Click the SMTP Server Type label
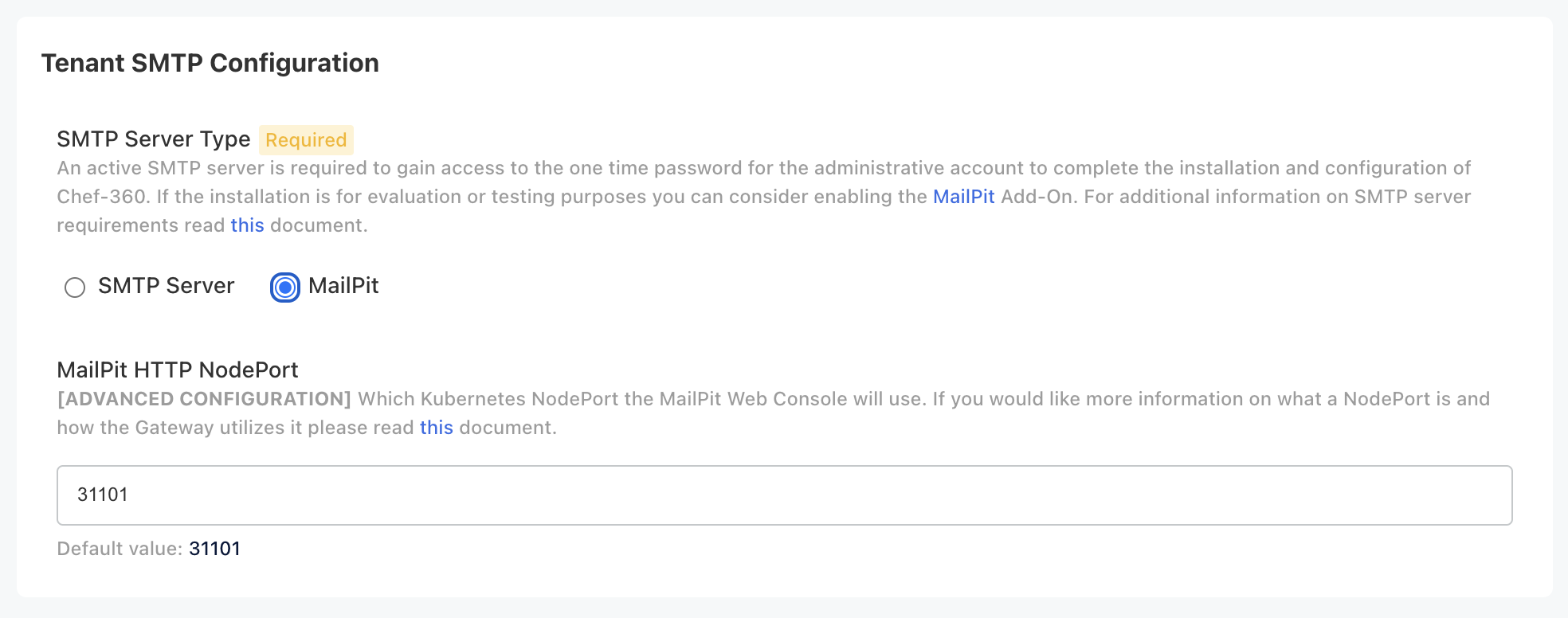Image resolution: width=1568 pixels, height=618 pixels. coord(153,139)
